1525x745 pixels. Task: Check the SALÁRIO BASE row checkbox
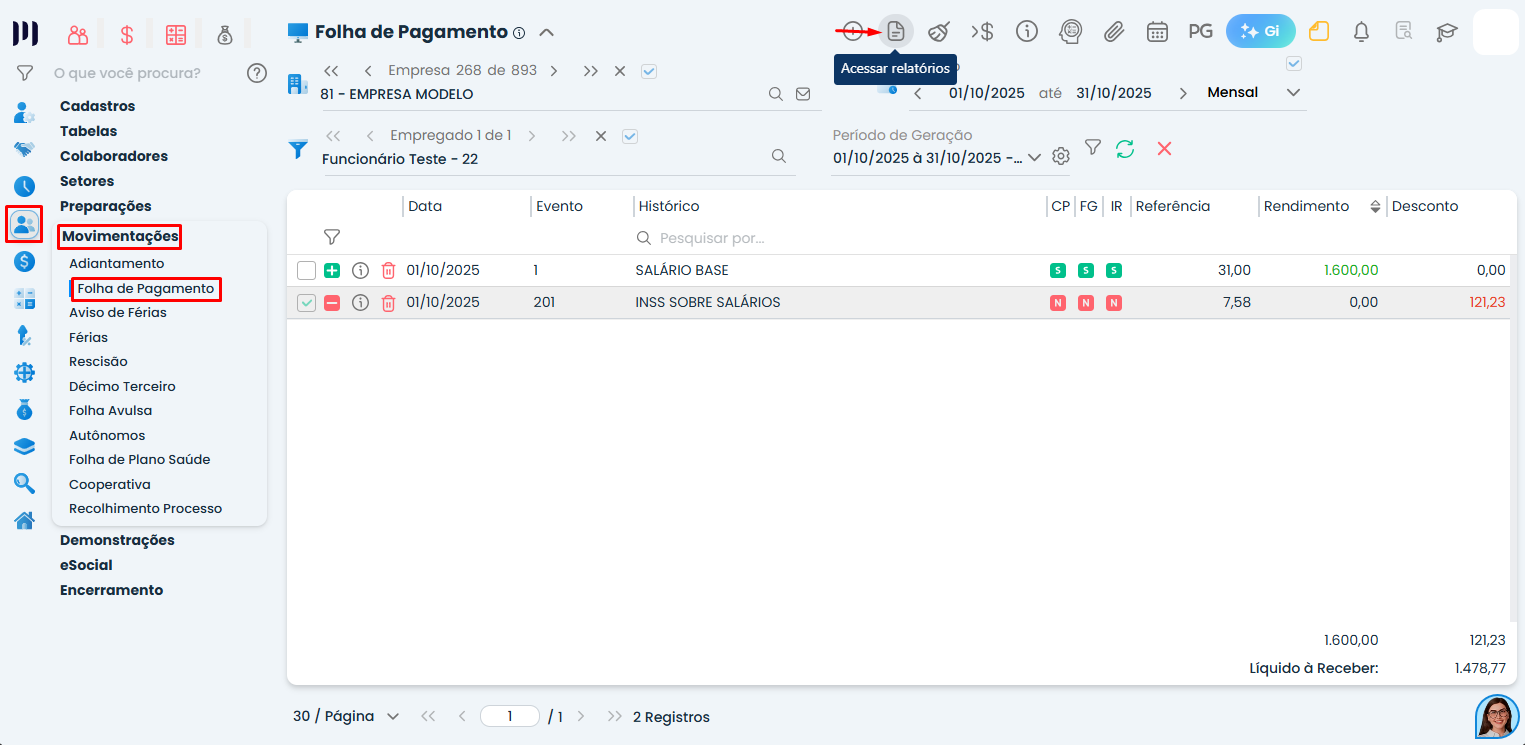pyautogui.click(x=306, y=269)
